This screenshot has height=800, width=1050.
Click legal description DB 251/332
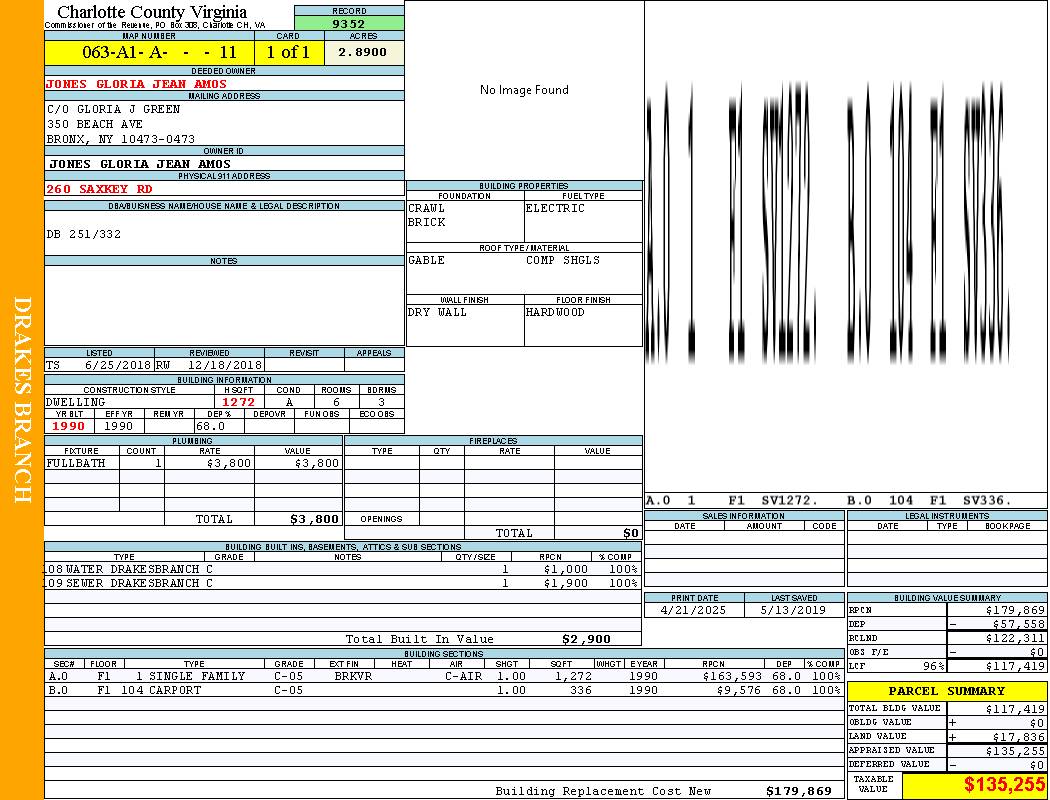pyautogui.click(x=84, y=234)
